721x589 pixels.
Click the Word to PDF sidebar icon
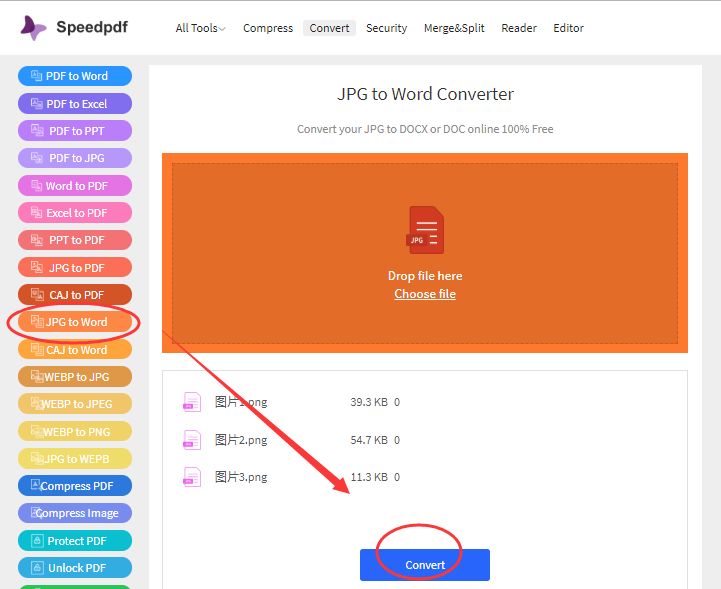click(x=36, y=185)
